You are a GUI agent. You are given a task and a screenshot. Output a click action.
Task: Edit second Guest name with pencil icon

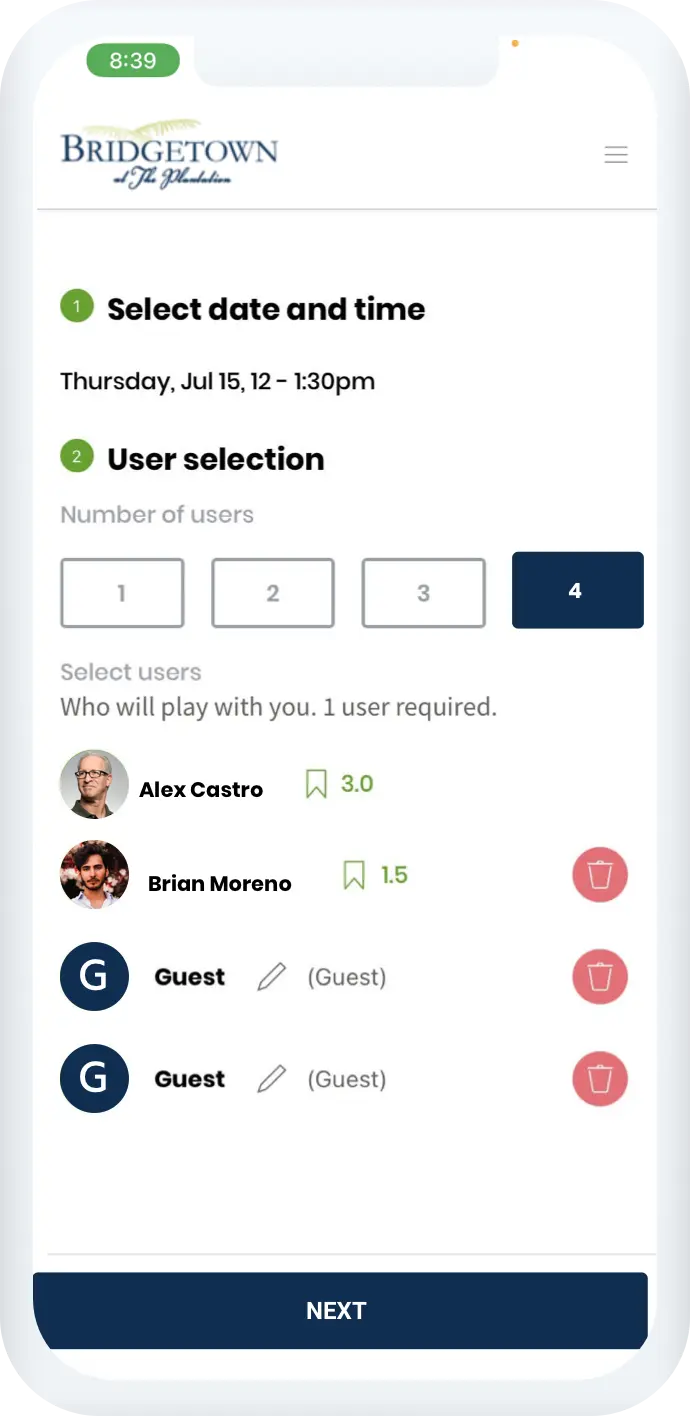(272, 1079)
